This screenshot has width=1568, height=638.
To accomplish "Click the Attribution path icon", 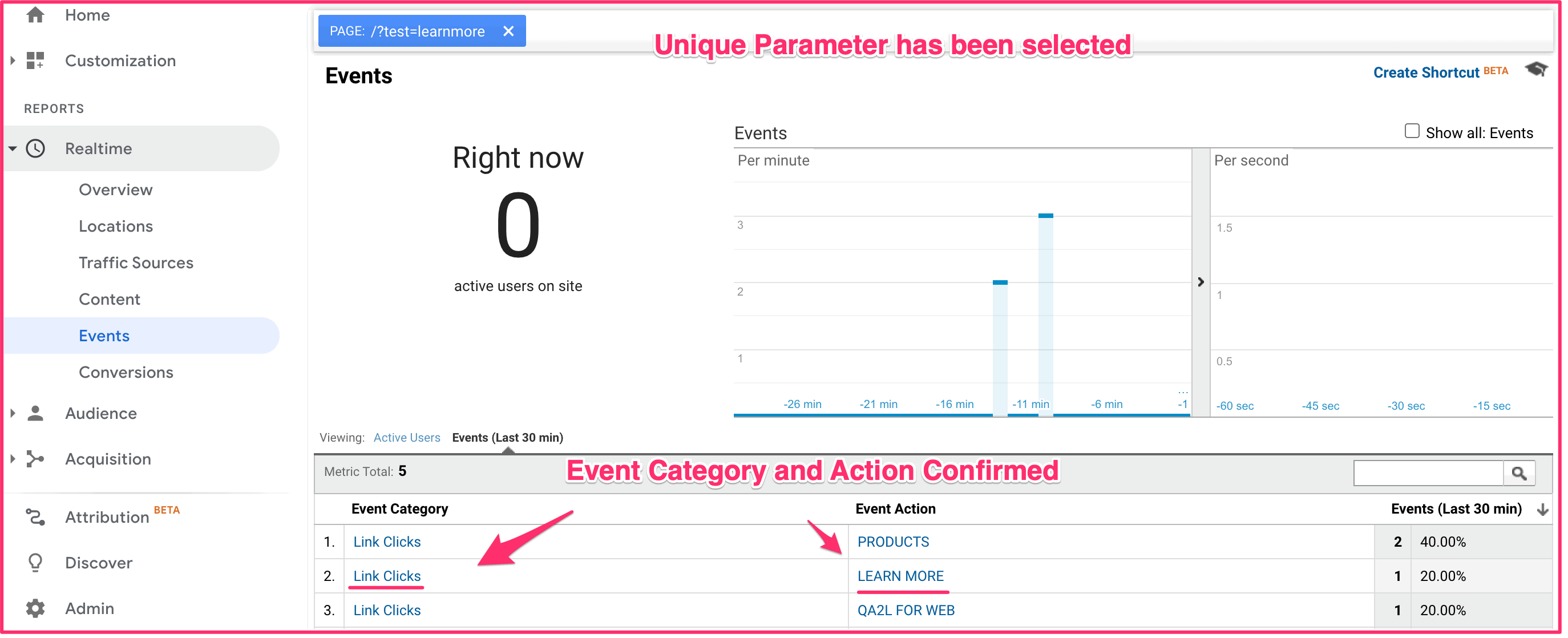I will coord(35,518).
